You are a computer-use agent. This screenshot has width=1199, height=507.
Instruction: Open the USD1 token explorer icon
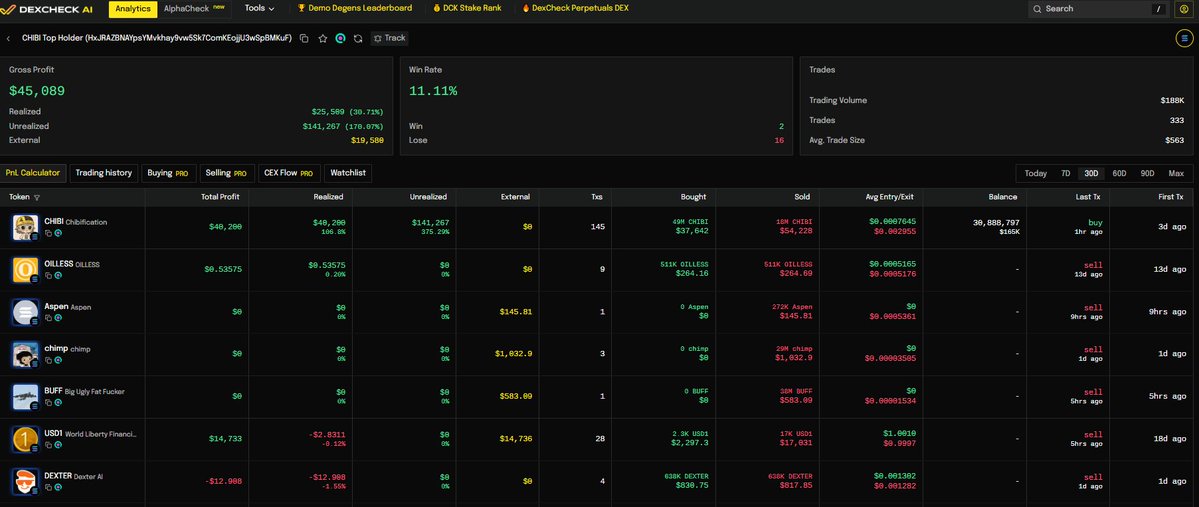coord(57,445)
